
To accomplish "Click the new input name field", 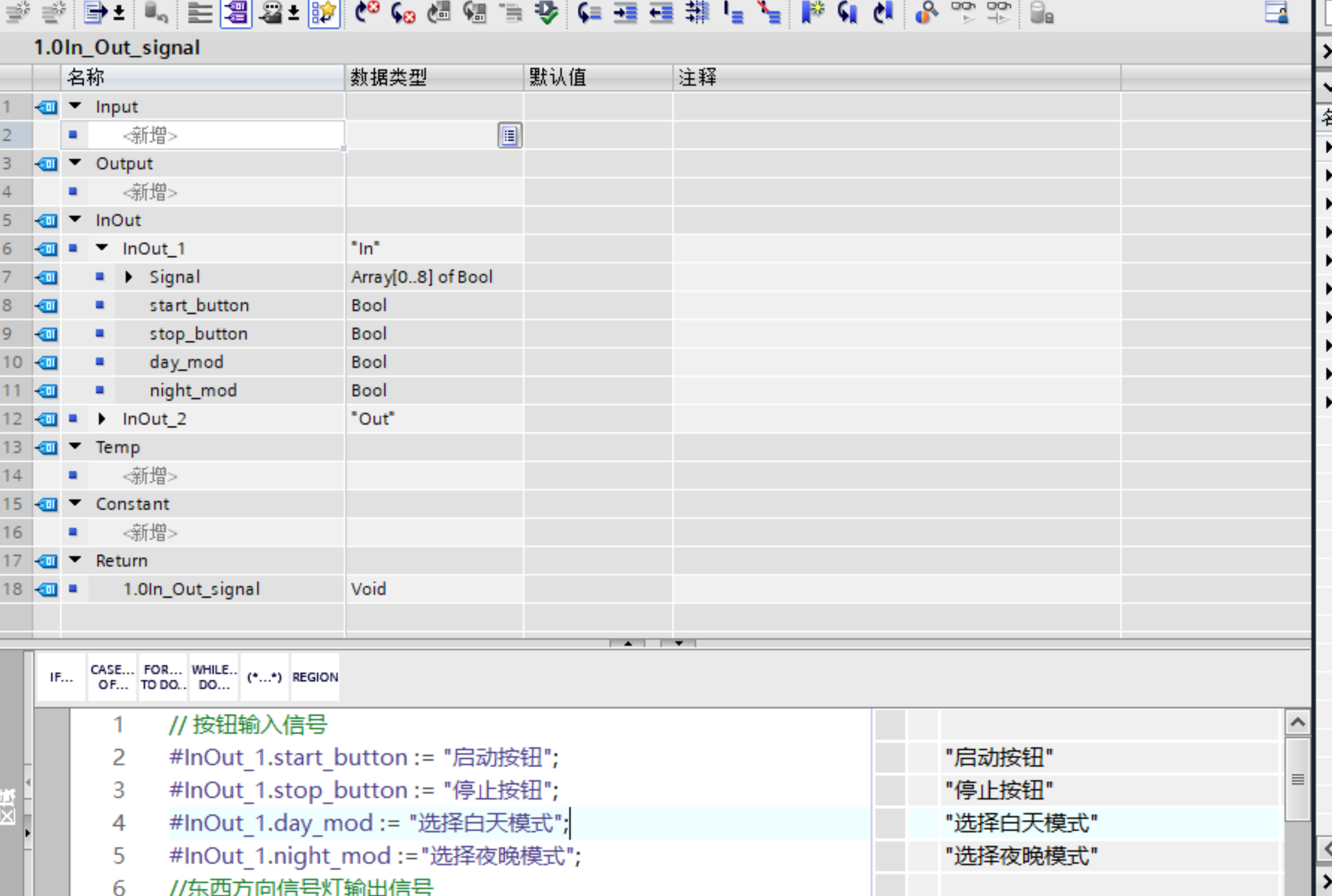I will coord(215,136).
